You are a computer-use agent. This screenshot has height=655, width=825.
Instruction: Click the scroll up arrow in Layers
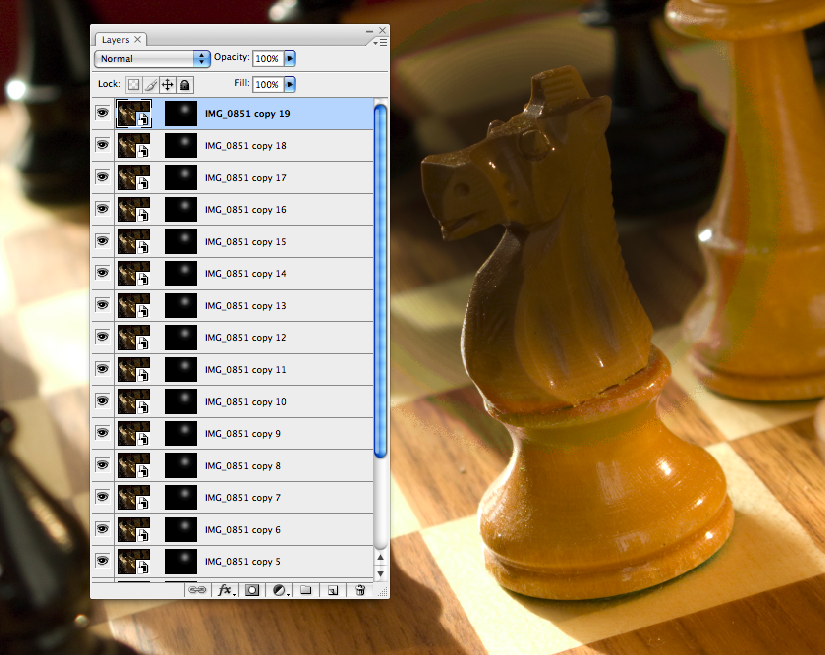point(380,557)
